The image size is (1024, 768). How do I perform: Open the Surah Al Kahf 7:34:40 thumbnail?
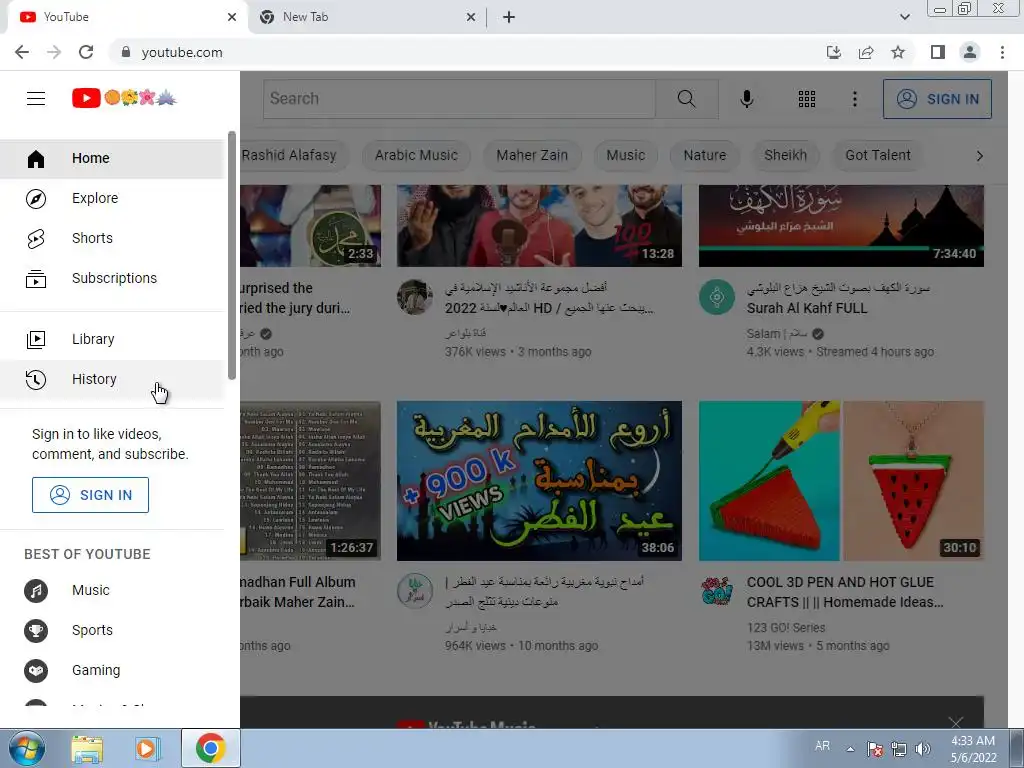click(x=841, y=226)
